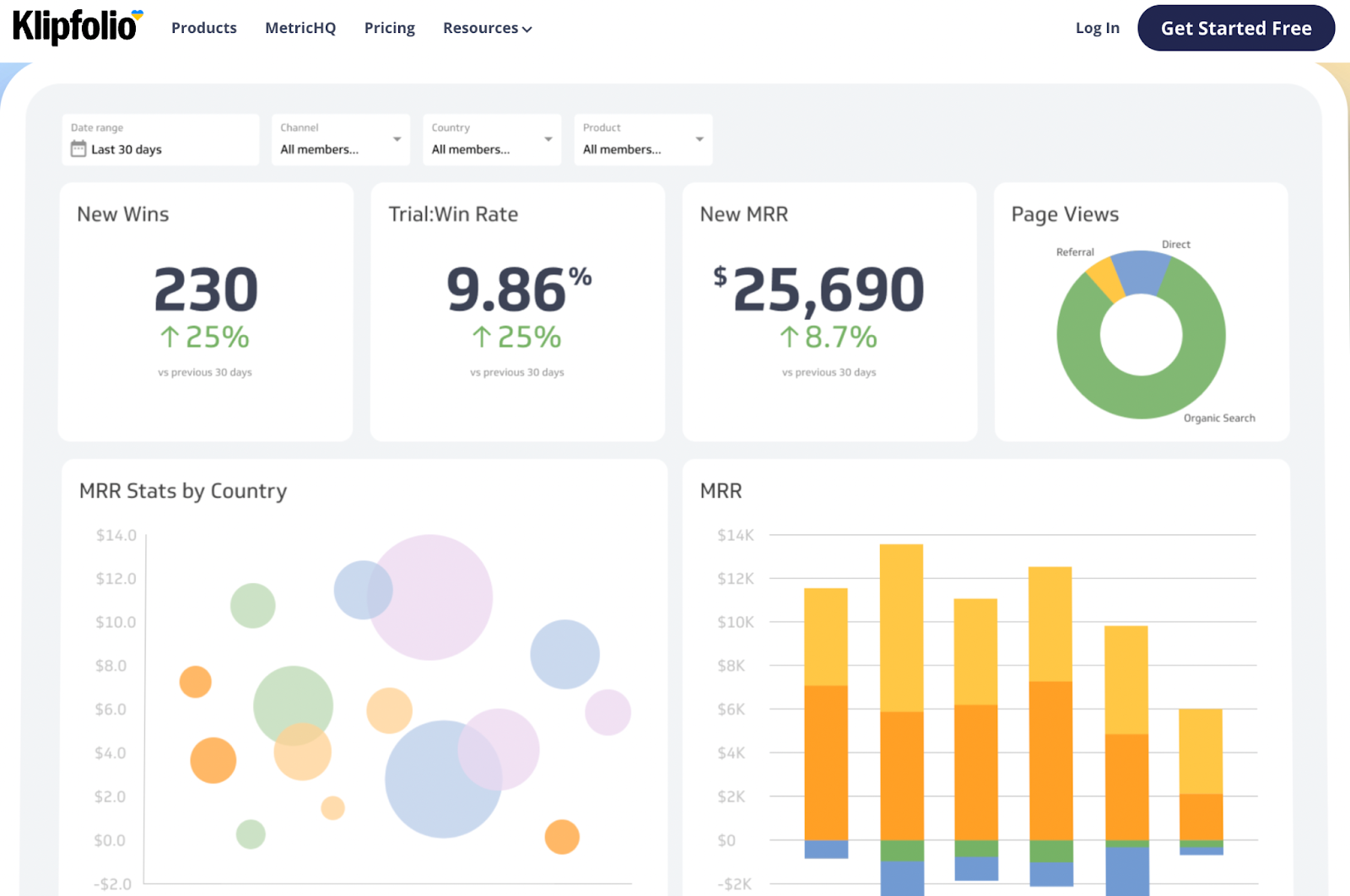
Task: Click the Get Started Free button
Action: click(1236, 28)
